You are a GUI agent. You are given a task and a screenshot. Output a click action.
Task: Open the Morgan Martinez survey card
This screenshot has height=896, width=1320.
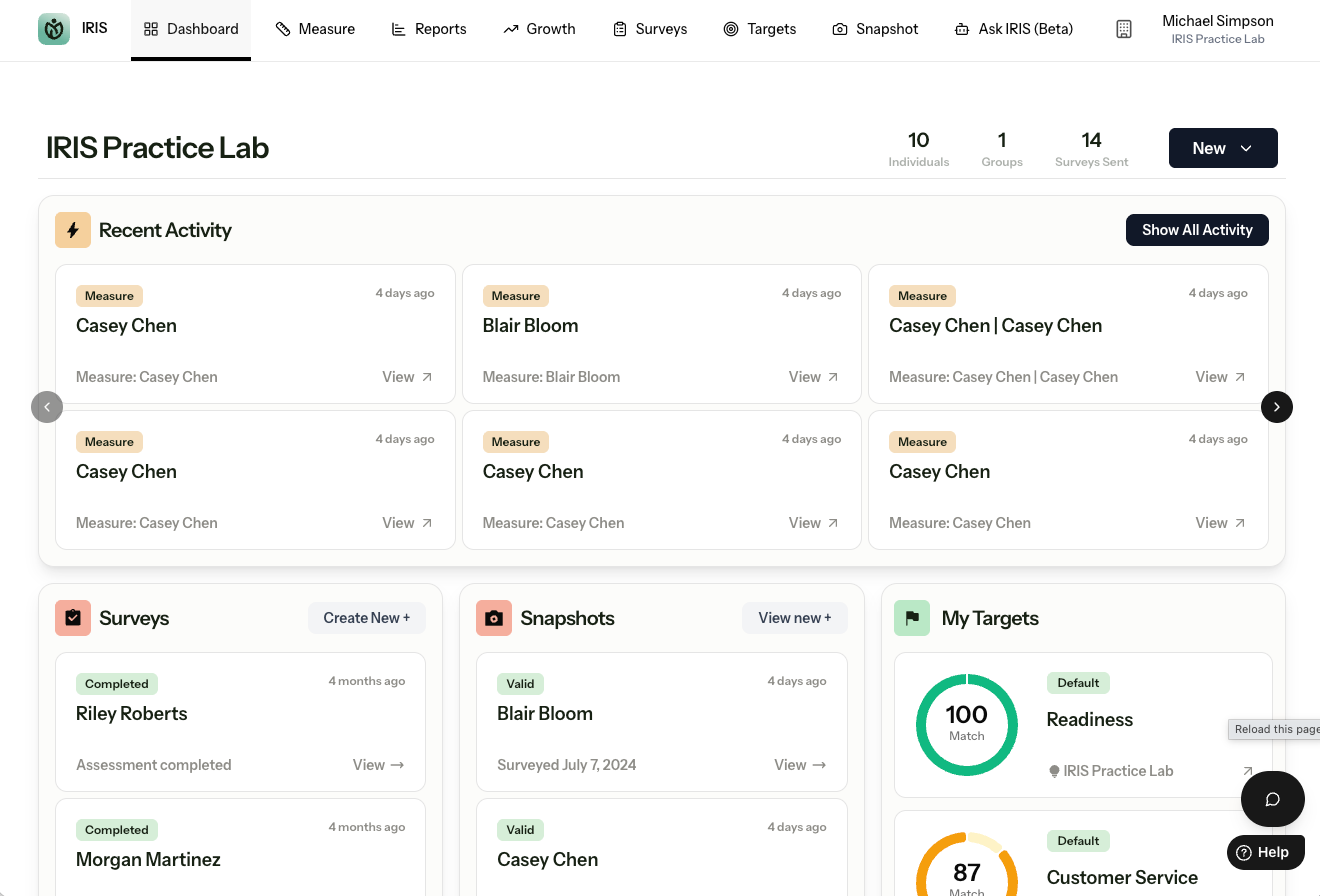point(240,847)
